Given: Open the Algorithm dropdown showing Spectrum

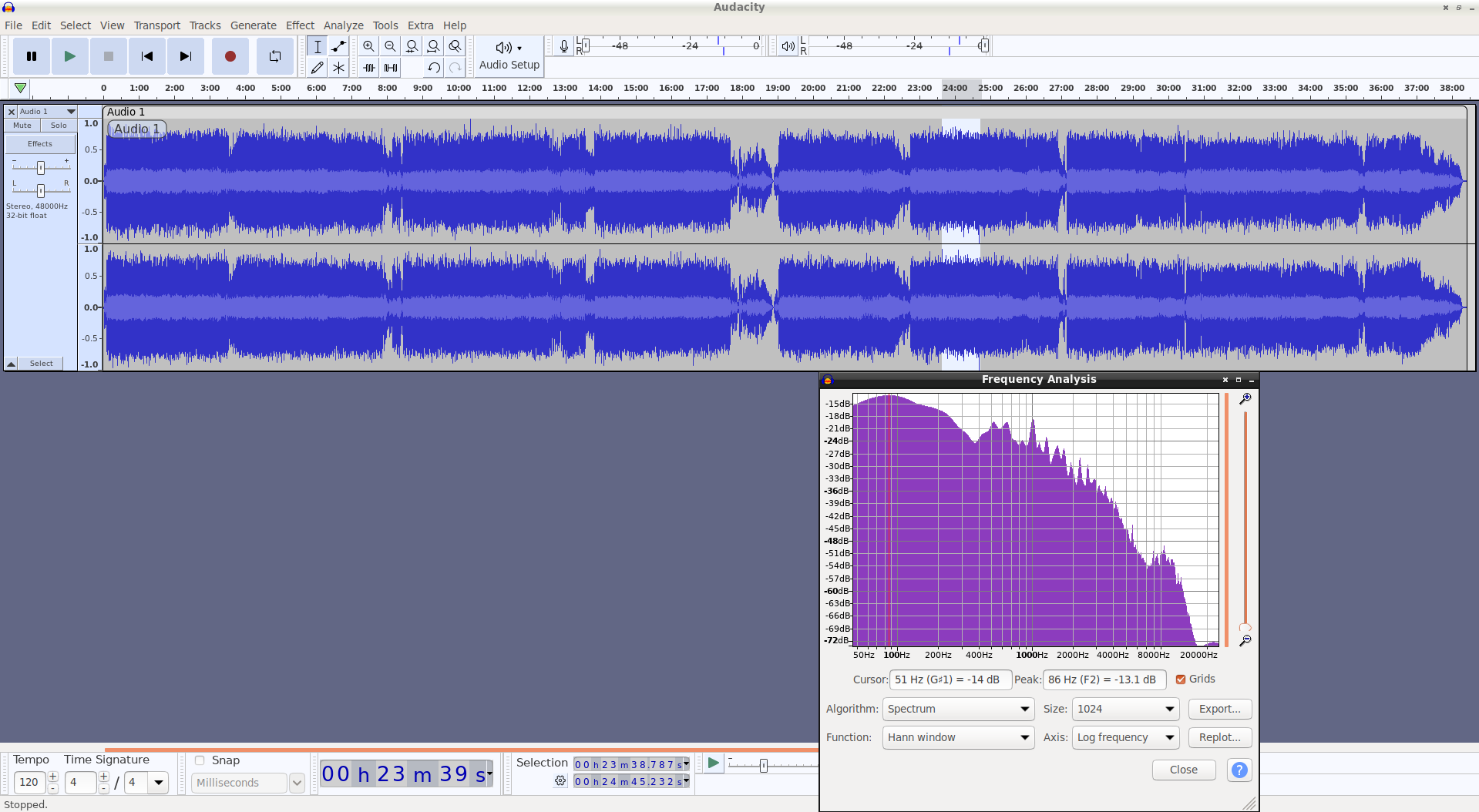Looking at the screenshot, I should click(959, 709).
